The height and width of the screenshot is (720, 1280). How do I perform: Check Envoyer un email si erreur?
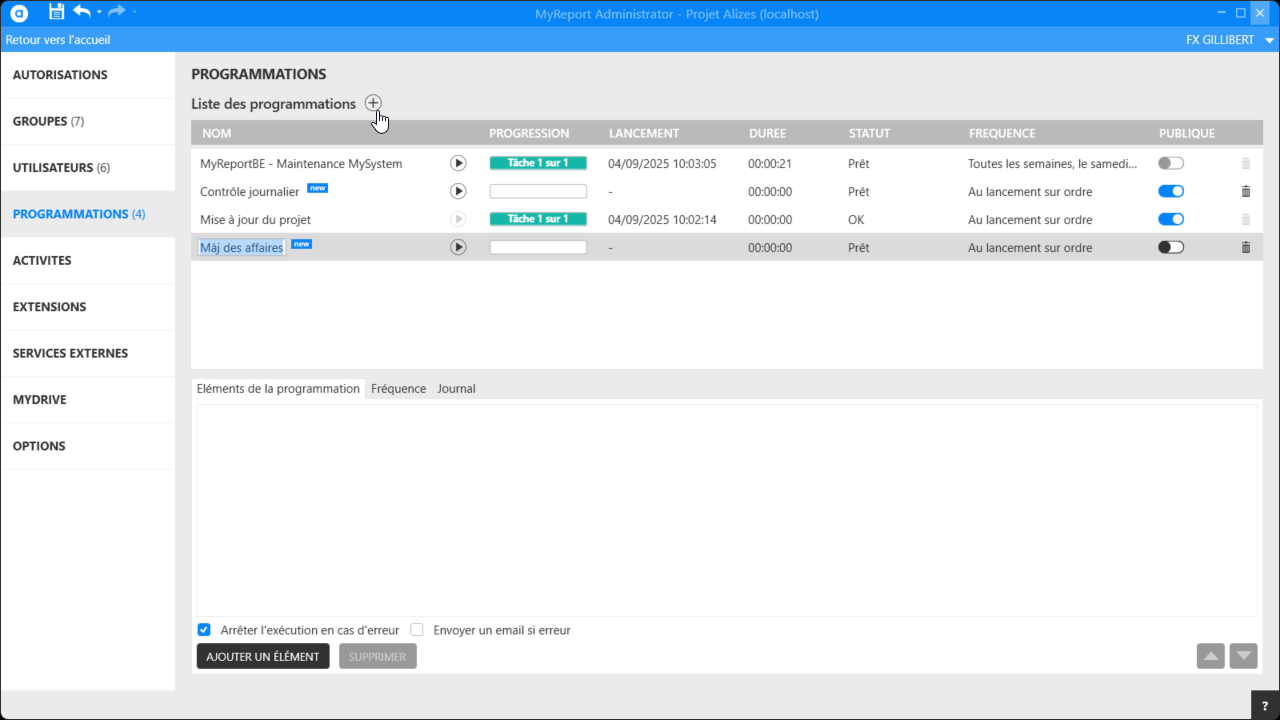pyautogui.click(x=417, y=630)
